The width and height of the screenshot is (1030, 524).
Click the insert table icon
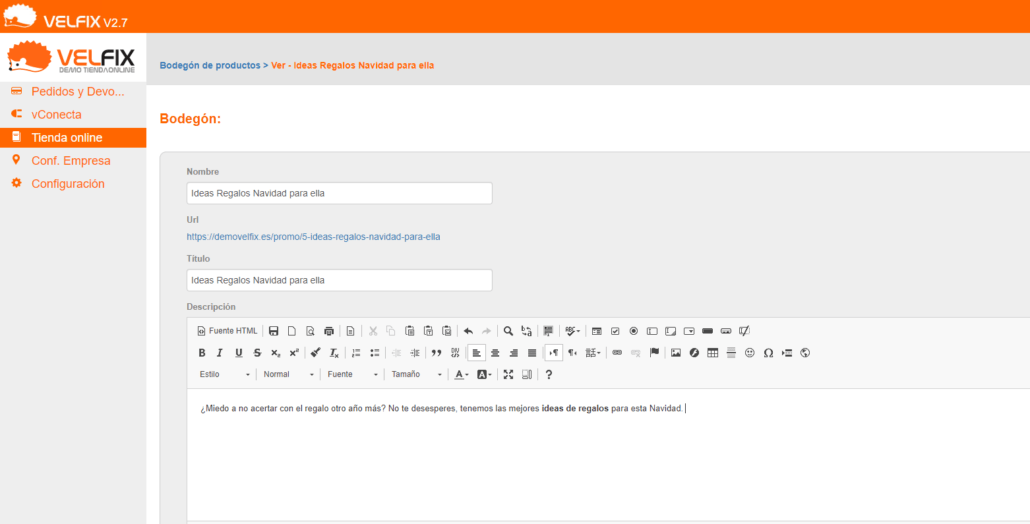click(x=712, y=353)
